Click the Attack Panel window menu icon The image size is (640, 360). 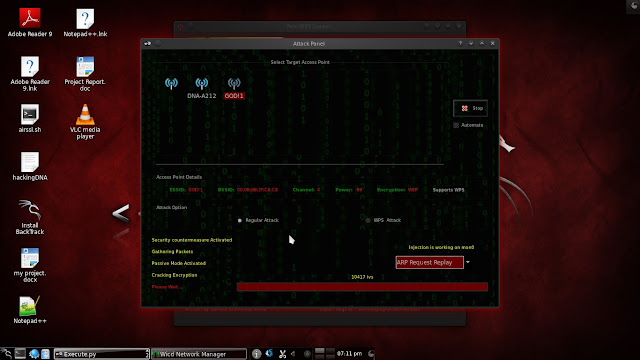click(x=147, y=43)
